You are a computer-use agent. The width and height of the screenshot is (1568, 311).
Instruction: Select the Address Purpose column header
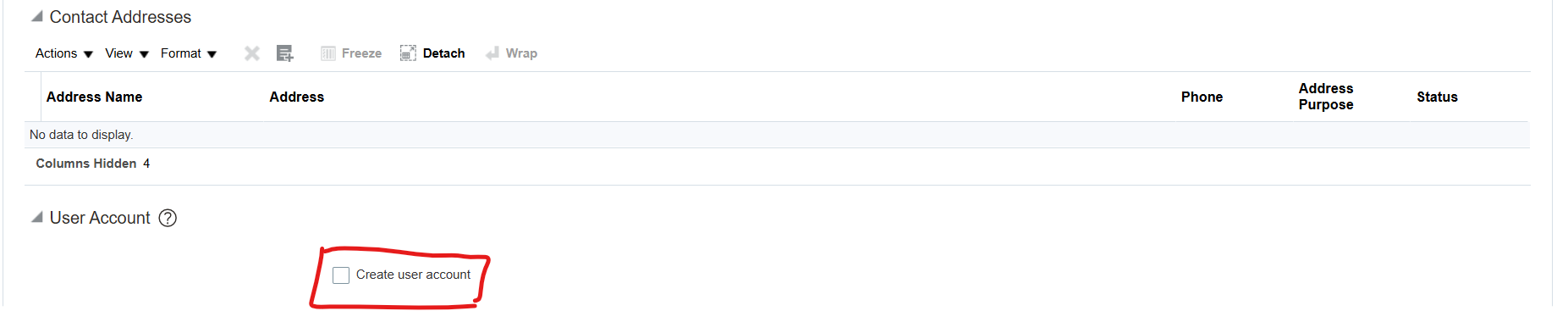[x=1326, y=97]
